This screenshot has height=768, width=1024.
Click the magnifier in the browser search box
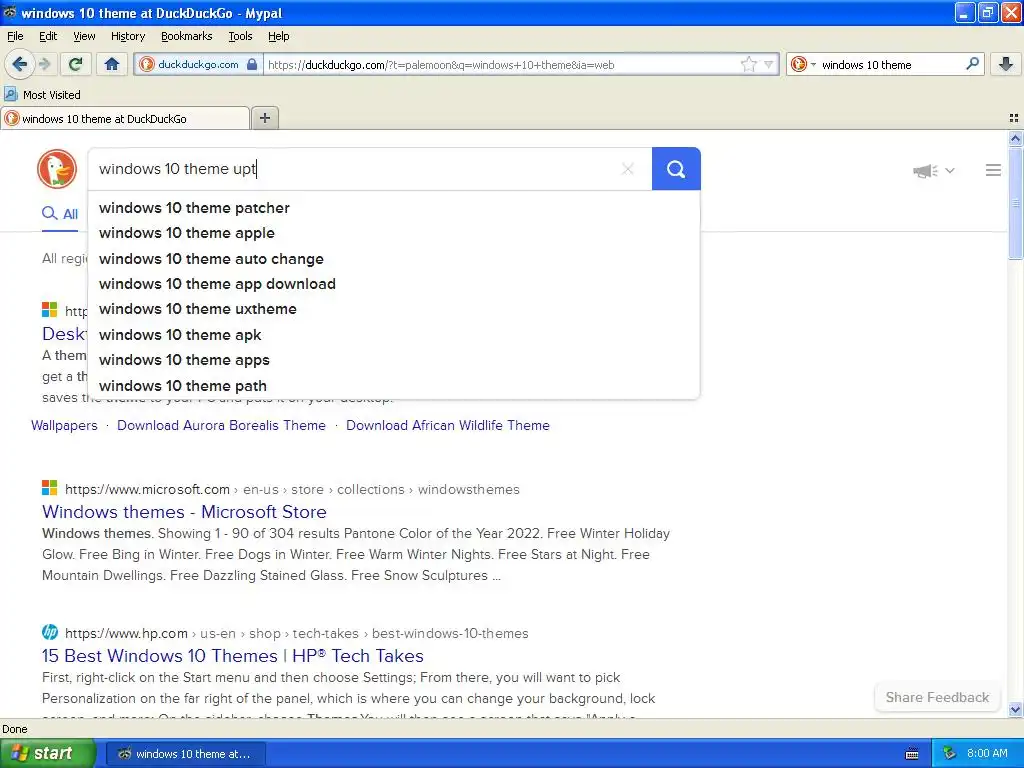click(972, 63)
